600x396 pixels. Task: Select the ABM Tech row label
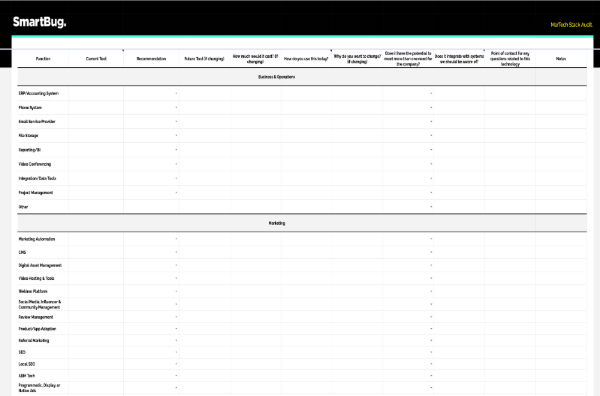pyautogui.click(x=27, y=376)
